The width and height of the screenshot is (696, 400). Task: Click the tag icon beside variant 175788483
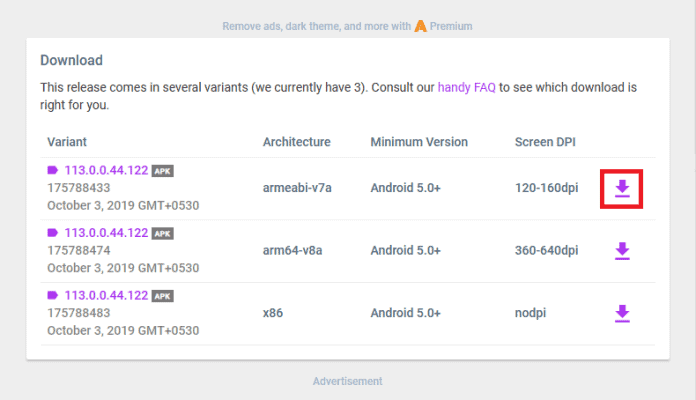coord(53,296)
